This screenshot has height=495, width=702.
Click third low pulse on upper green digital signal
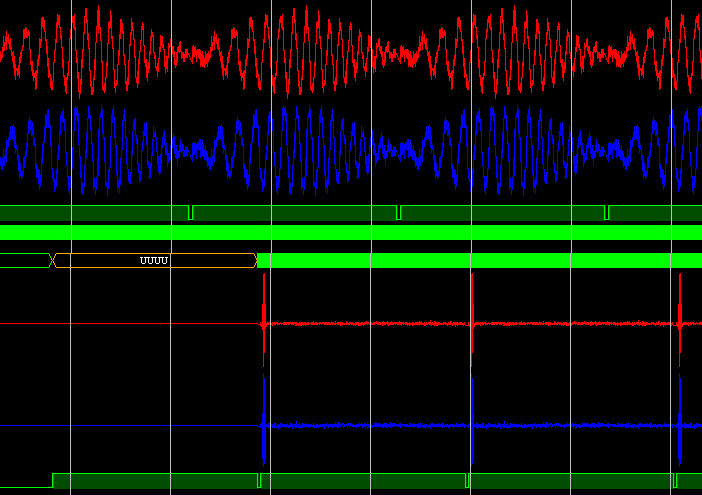607,213
